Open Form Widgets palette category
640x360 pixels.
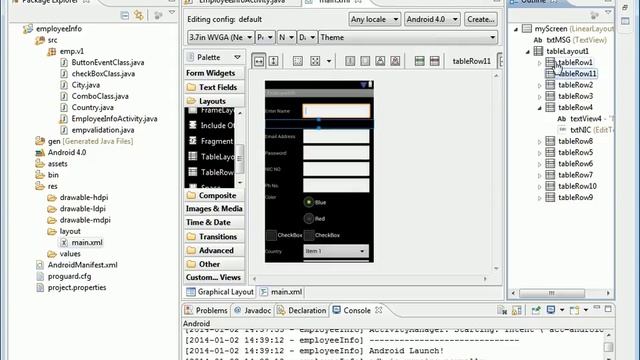pyautogui.click(x=214, y=73)
